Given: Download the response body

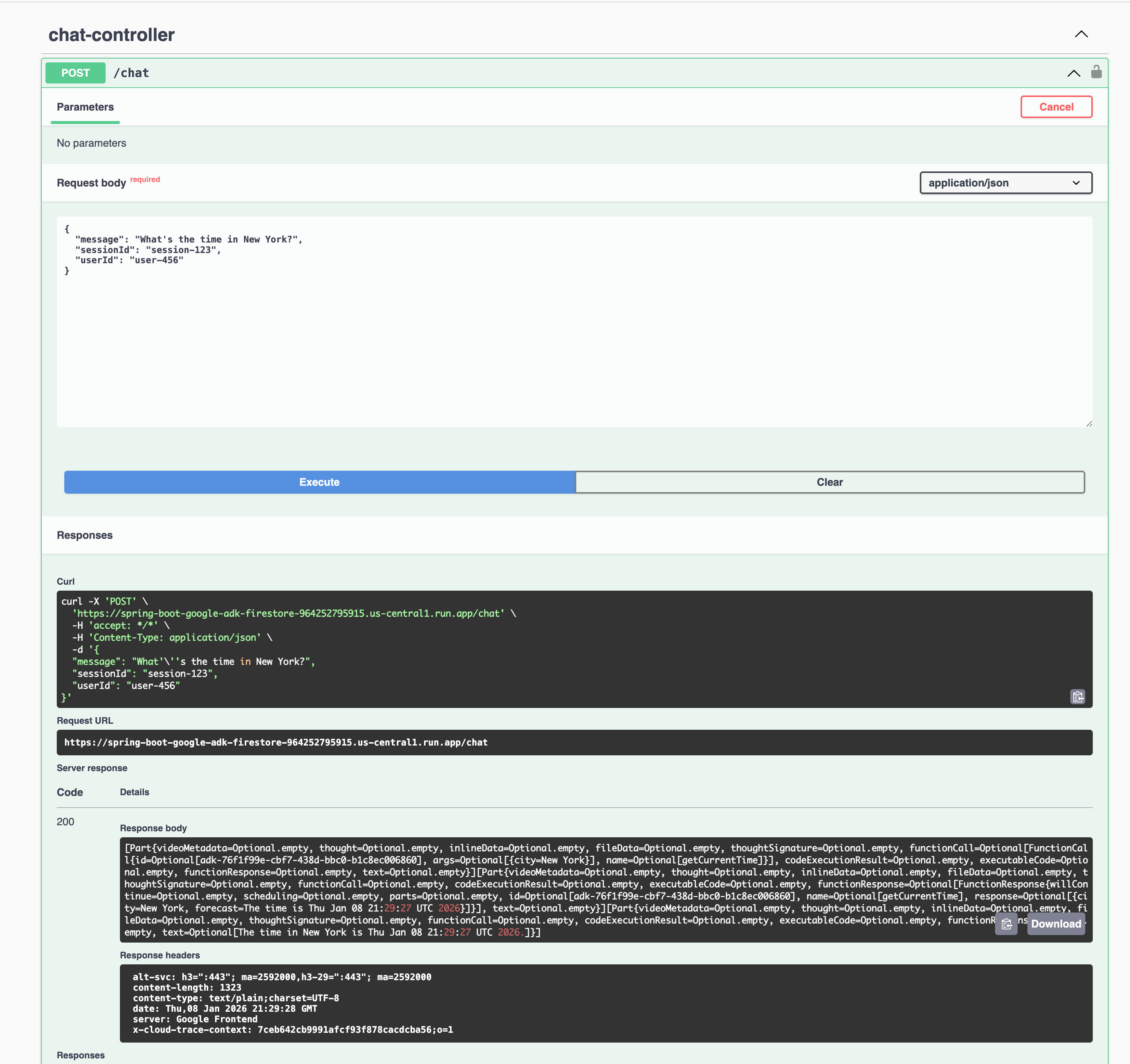Looking at the screenshot, I should coord(1056,924).
